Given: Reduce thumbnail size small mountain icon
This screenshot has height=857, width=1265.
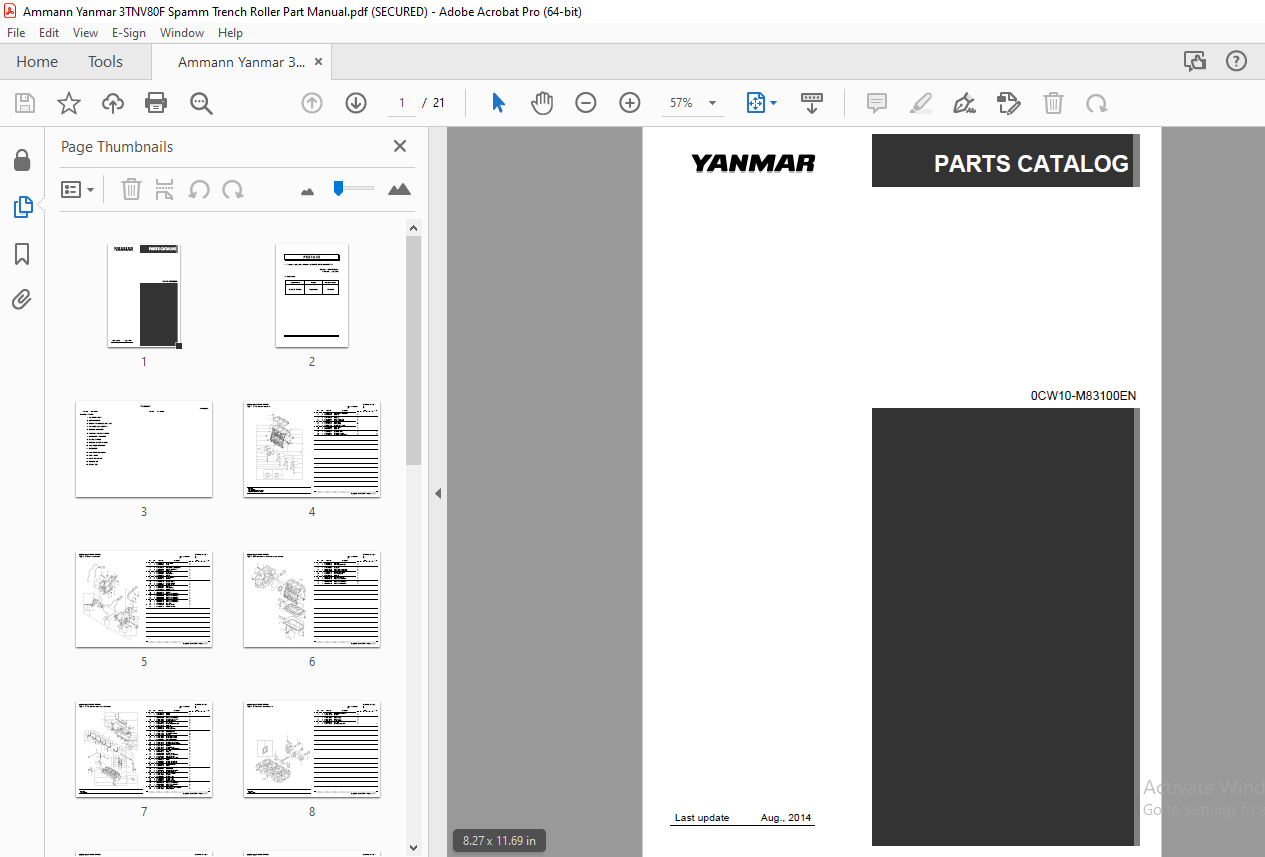Looking at the screenshot, I should (x=308, y=190).
